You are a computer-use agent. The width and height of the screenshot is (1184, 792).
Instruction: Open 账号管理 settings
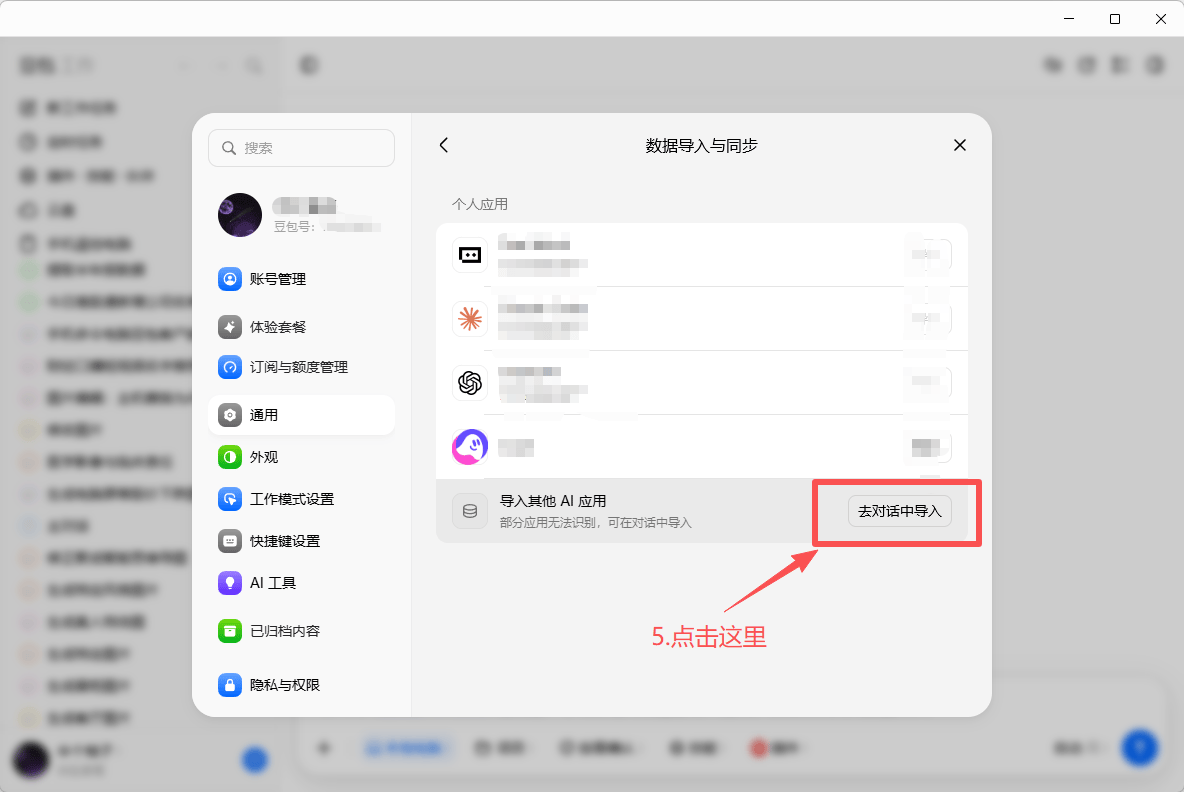(x=301, y=279)
